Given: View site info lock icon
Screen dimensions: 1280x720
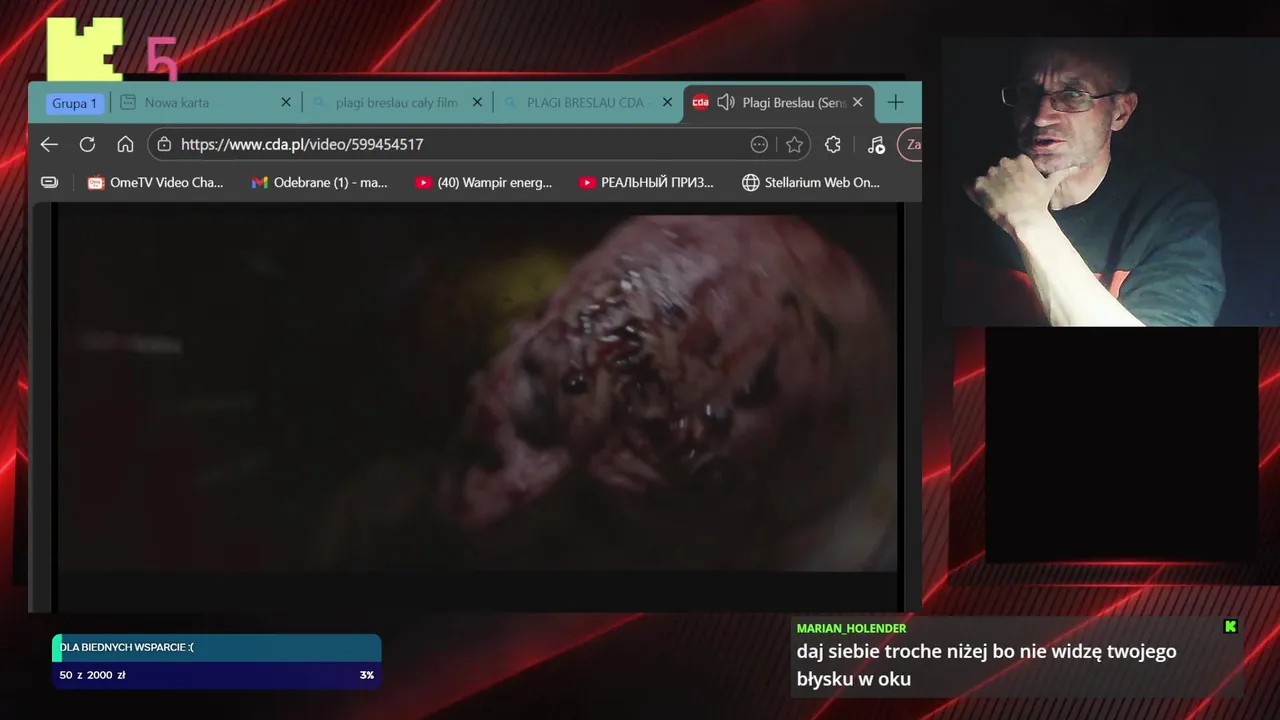Looking at the screenshot, I should pyautogui.click(x=164, y=144).
